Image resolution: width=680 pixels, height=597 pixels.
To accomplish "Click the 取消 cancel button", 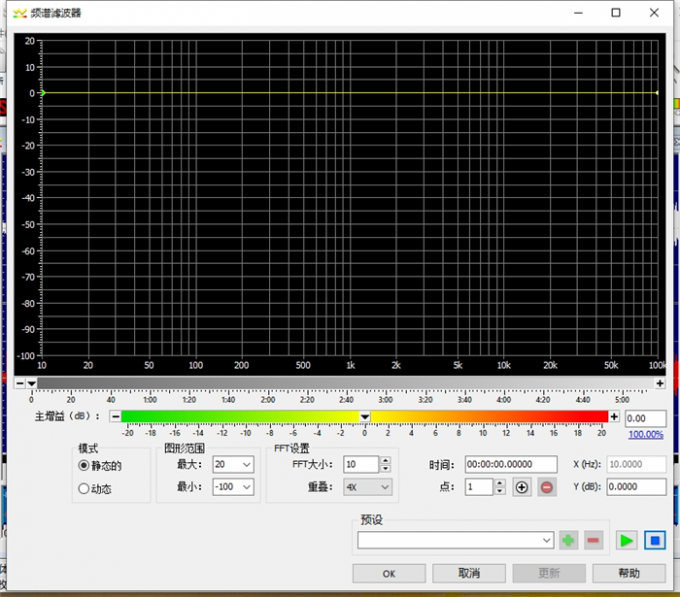I will (469, 574).
